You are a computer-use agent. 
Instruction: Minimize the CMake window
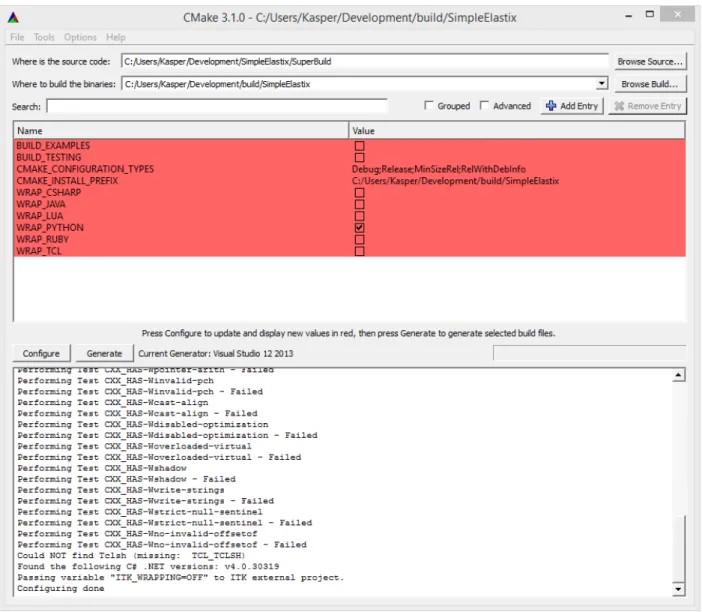click(629, 16)
